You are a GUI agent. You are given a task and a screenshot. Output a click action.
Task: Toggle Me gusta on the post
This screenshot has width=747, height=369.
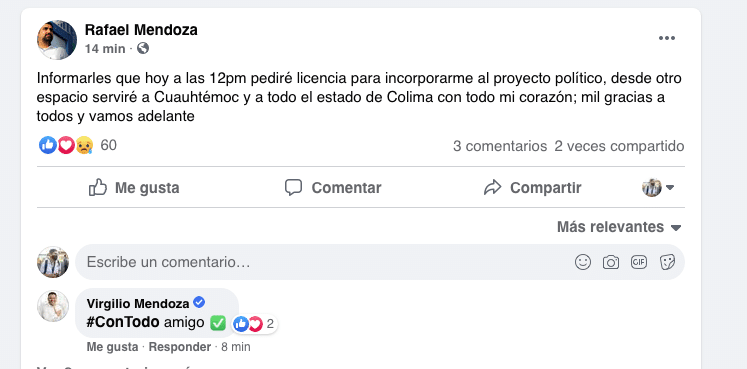(134, 188)
